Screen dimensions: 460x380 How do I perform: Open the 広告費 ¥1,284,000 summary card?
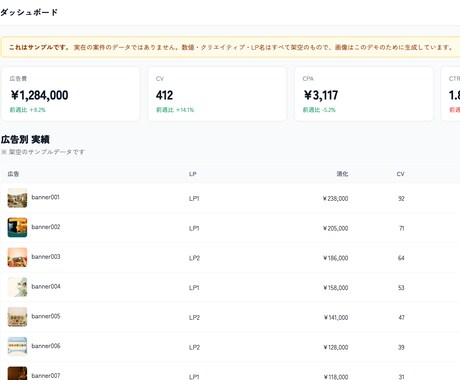pyautogui.click(x=71, y=94)
